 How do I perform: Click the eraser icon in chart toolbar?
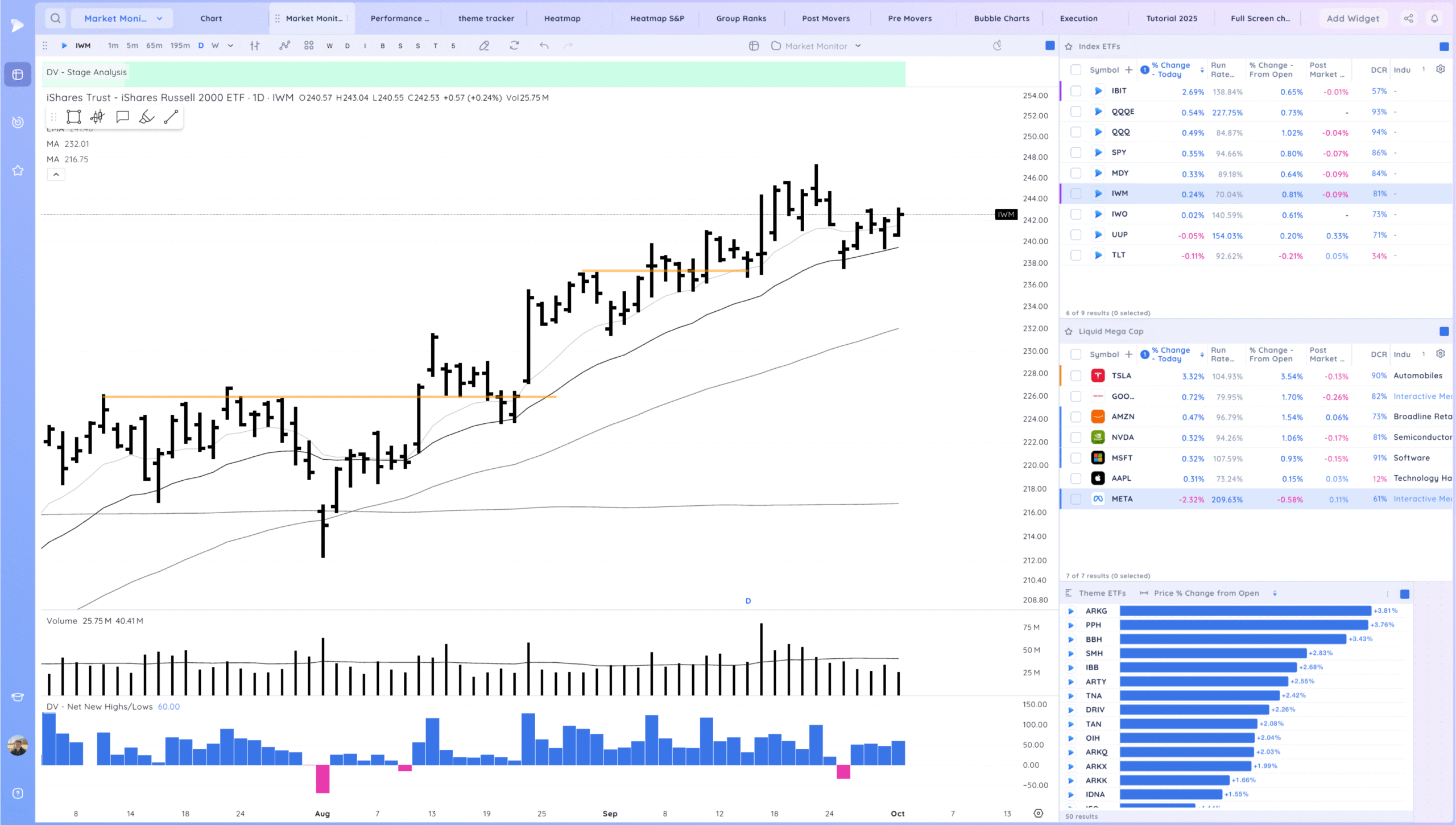(x=484, y=46)
